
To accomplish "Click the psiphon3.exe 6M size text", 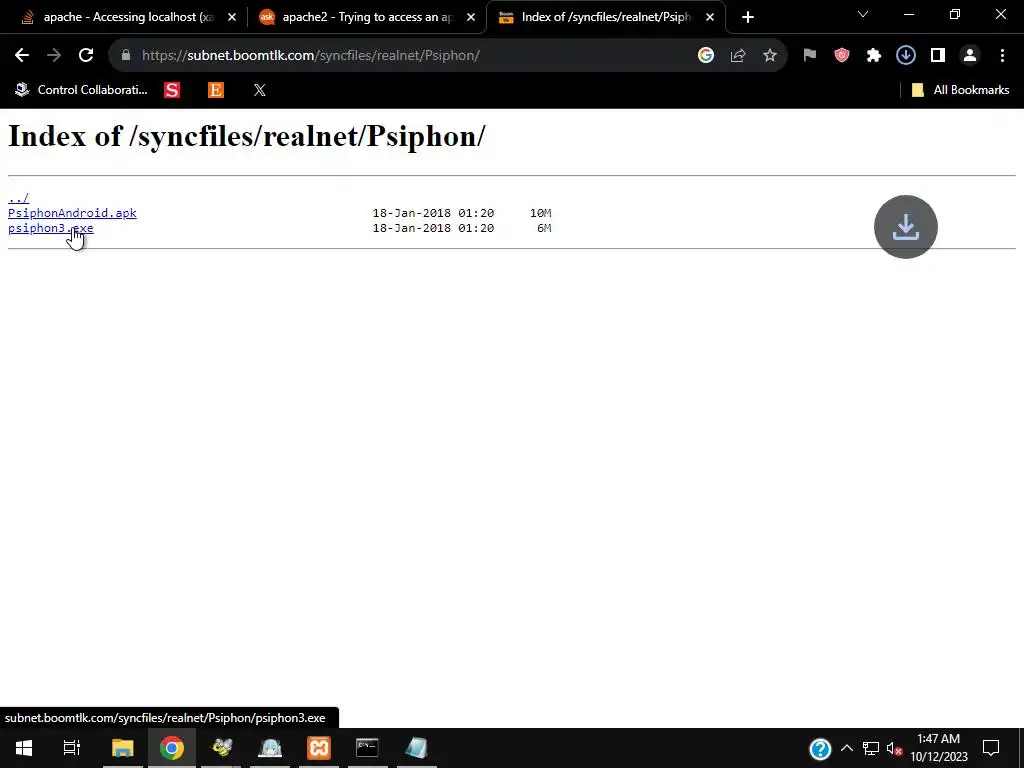I will point(544,228).
